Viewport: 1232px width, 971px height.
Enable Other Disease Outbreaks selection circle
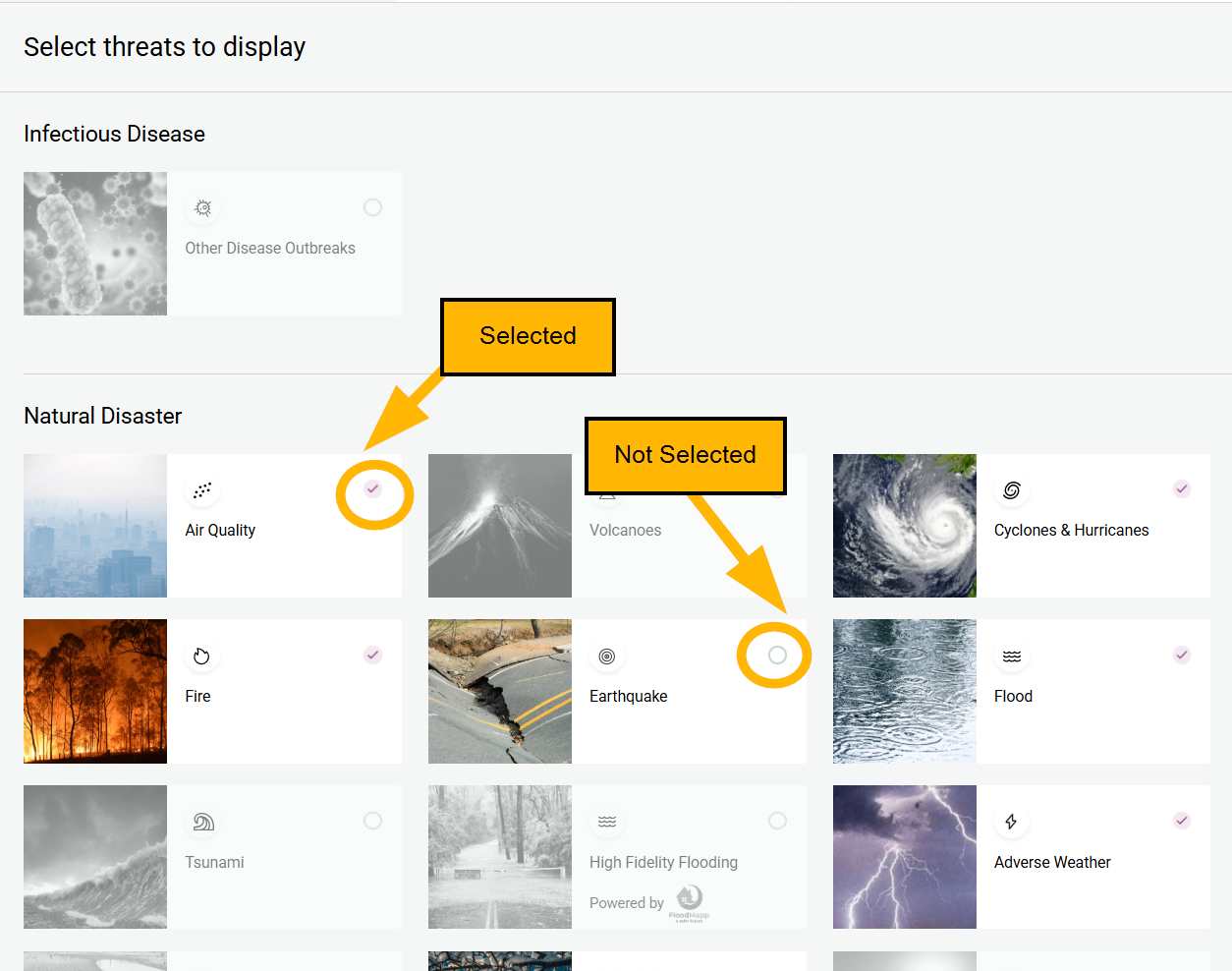[372, 207]
